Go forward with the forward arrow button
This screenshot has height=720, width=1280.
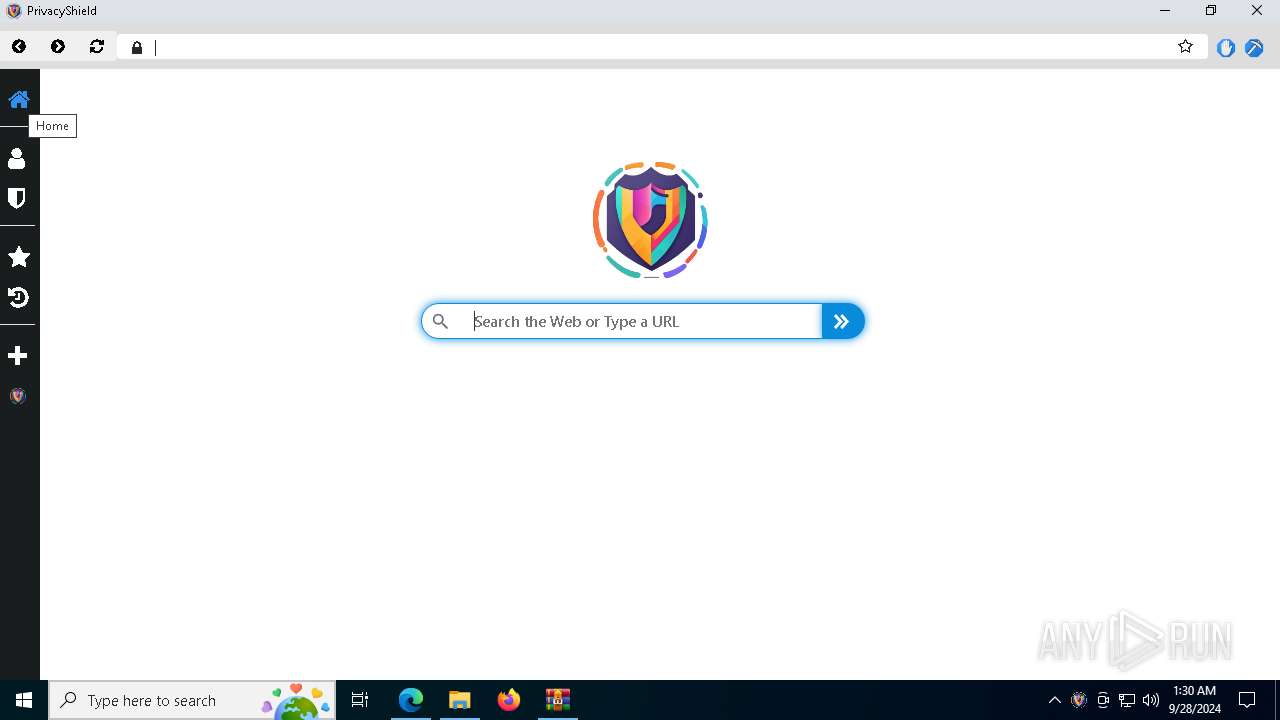58,47
